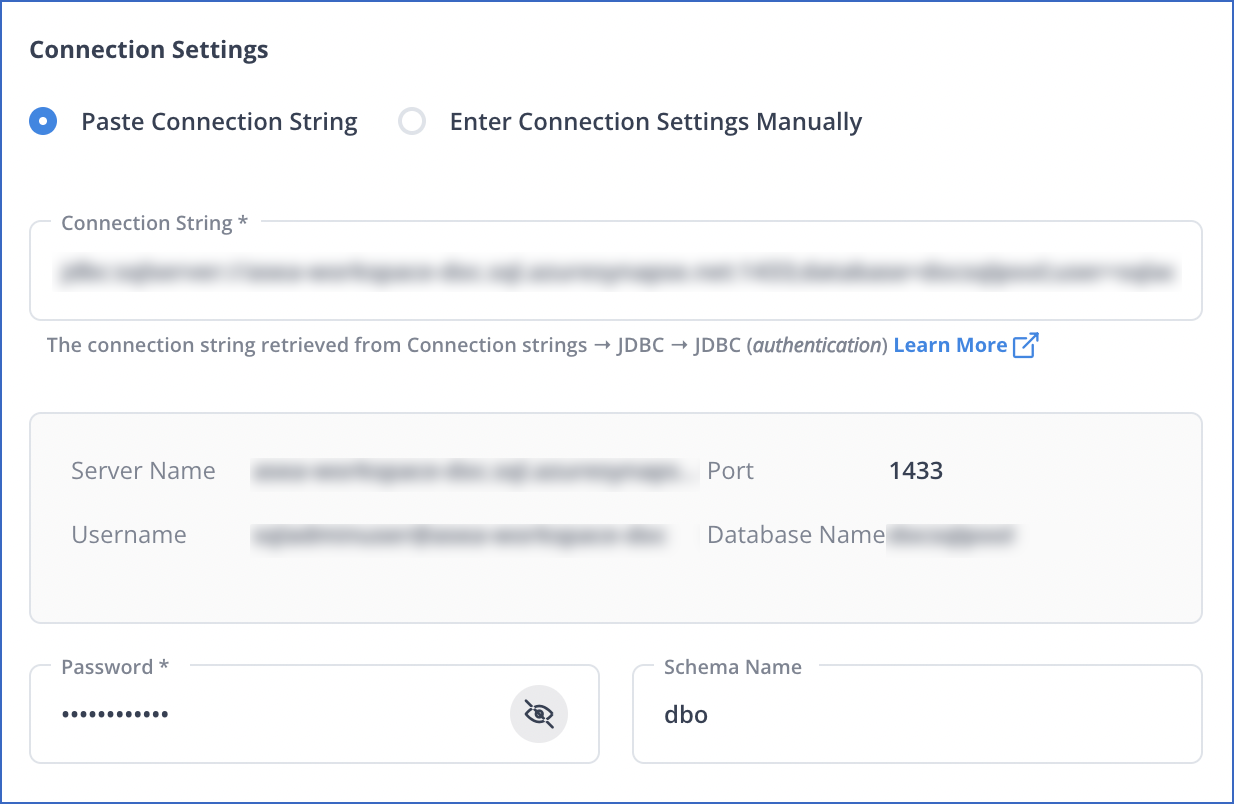The width and height of the screenshot is (1234, 804).
Task: Select the Port value 1433
Action: pyautogui.click(x=916, y=470)
